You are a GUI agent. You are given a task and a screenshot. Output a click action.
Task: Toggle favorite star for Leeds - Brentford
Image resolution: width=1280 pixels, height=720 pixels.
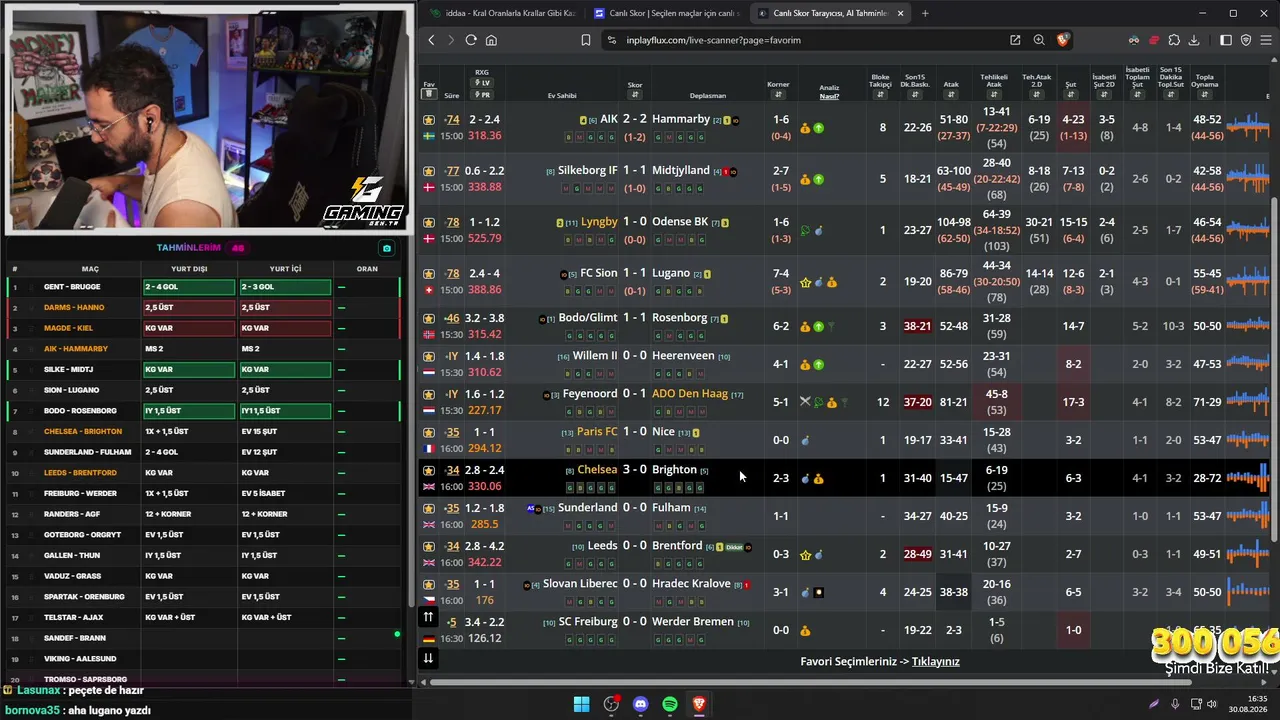point(429,546)
